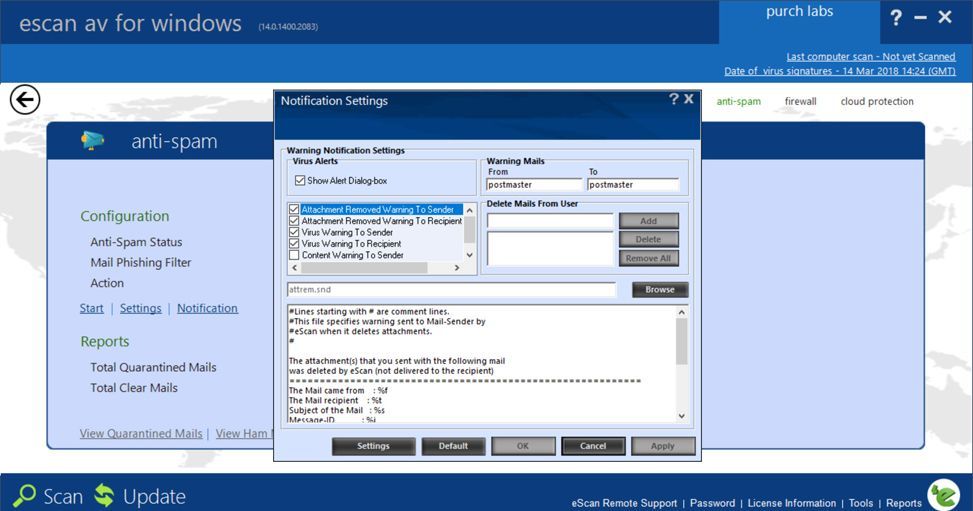The height and width of the screenshot is (511, 973).
Task: Open eScan Remote Support link
Action: [x=624, y=503]
